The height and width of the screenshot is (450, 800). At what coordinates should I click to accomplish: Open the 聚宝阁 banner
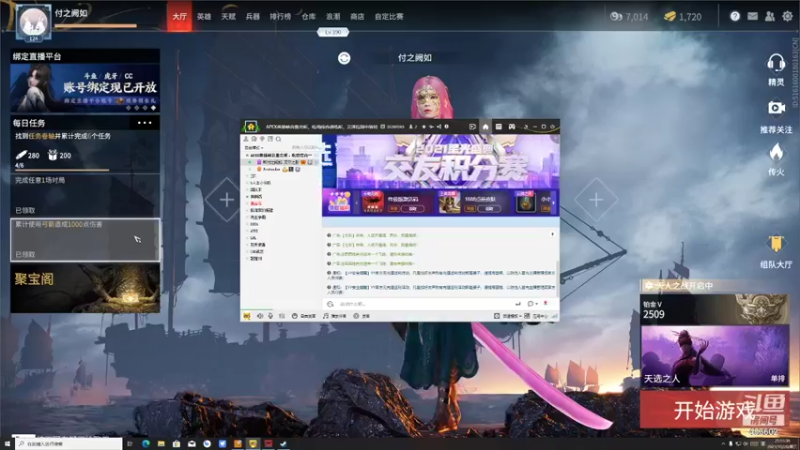(85, 288)
